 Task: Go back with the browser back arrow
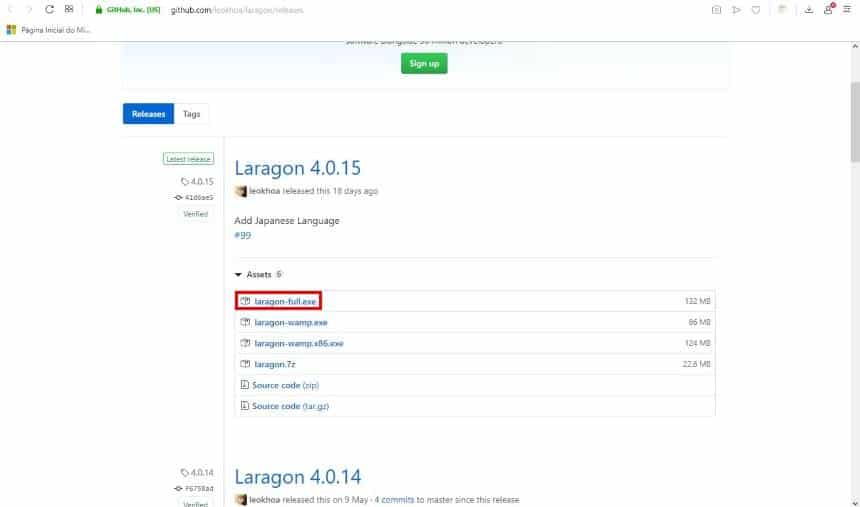tap(10, 9)
